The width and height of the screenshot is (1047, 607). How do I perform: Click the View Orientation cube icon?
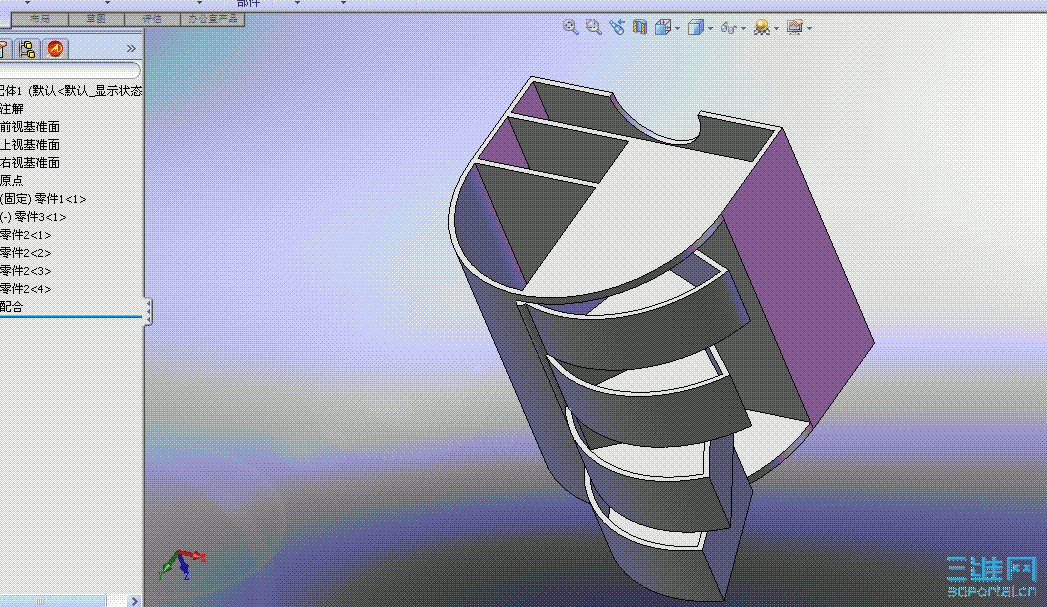[x=663, y=27]
